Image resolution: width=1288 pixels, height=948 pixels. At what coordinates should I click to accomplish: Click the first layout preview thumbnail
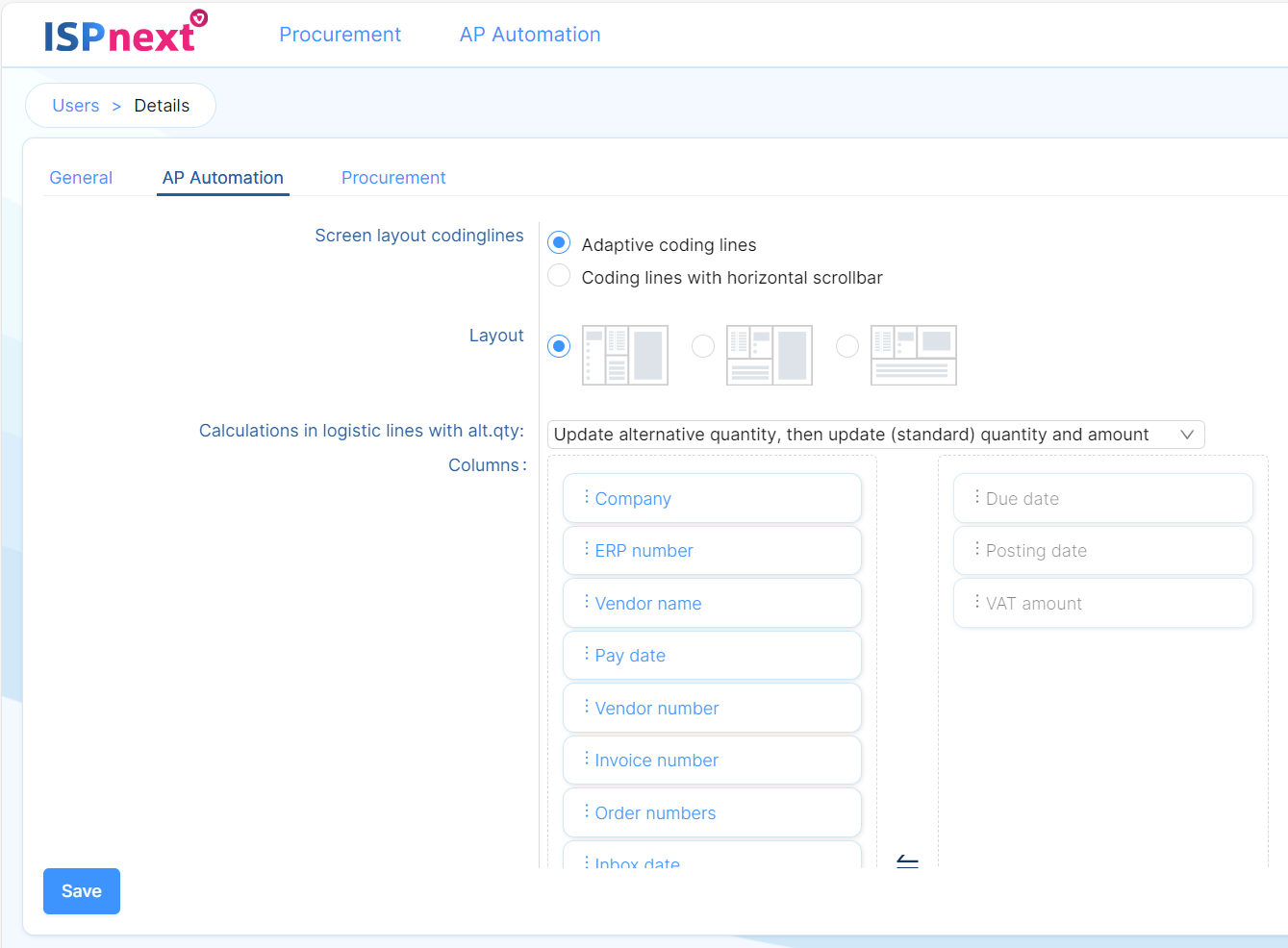click(624, 355)
